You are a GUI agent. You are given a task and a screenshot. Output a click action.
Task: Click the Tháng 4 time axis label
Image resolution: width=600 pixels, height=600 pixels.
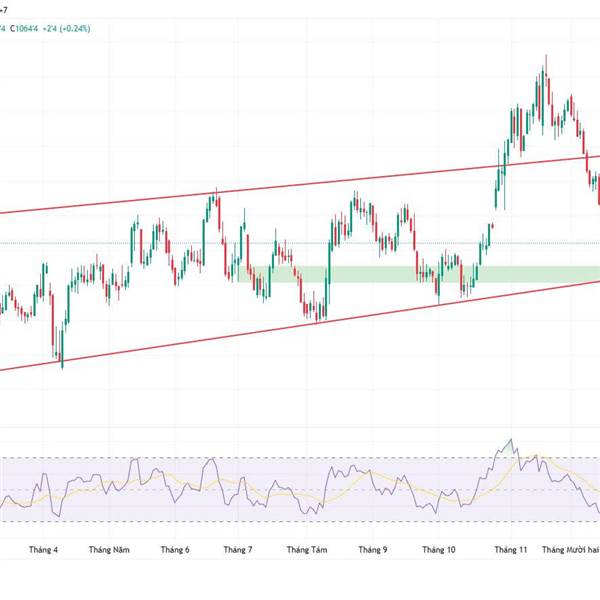click(x=43, y=550)
